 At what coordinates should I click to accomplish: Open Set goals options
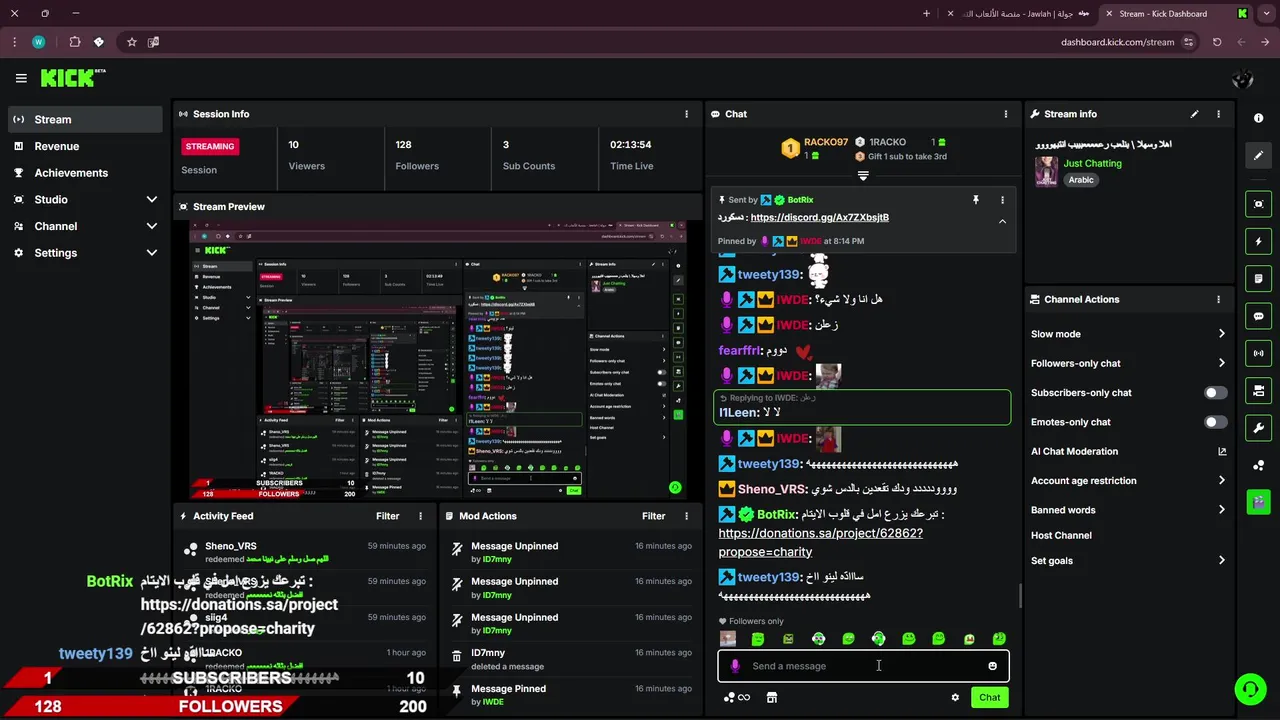(x=1128, y=561)
